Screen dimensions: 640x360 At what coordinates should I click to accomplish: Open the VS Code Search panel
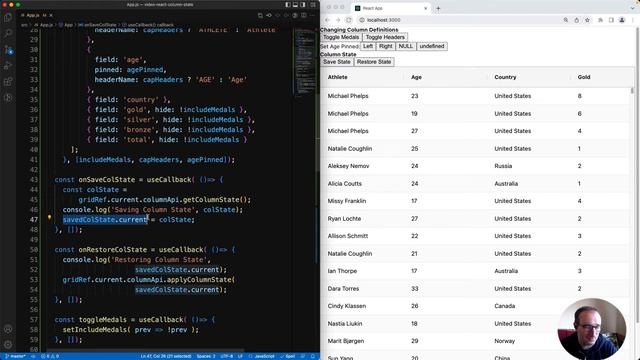coord(8,33)
